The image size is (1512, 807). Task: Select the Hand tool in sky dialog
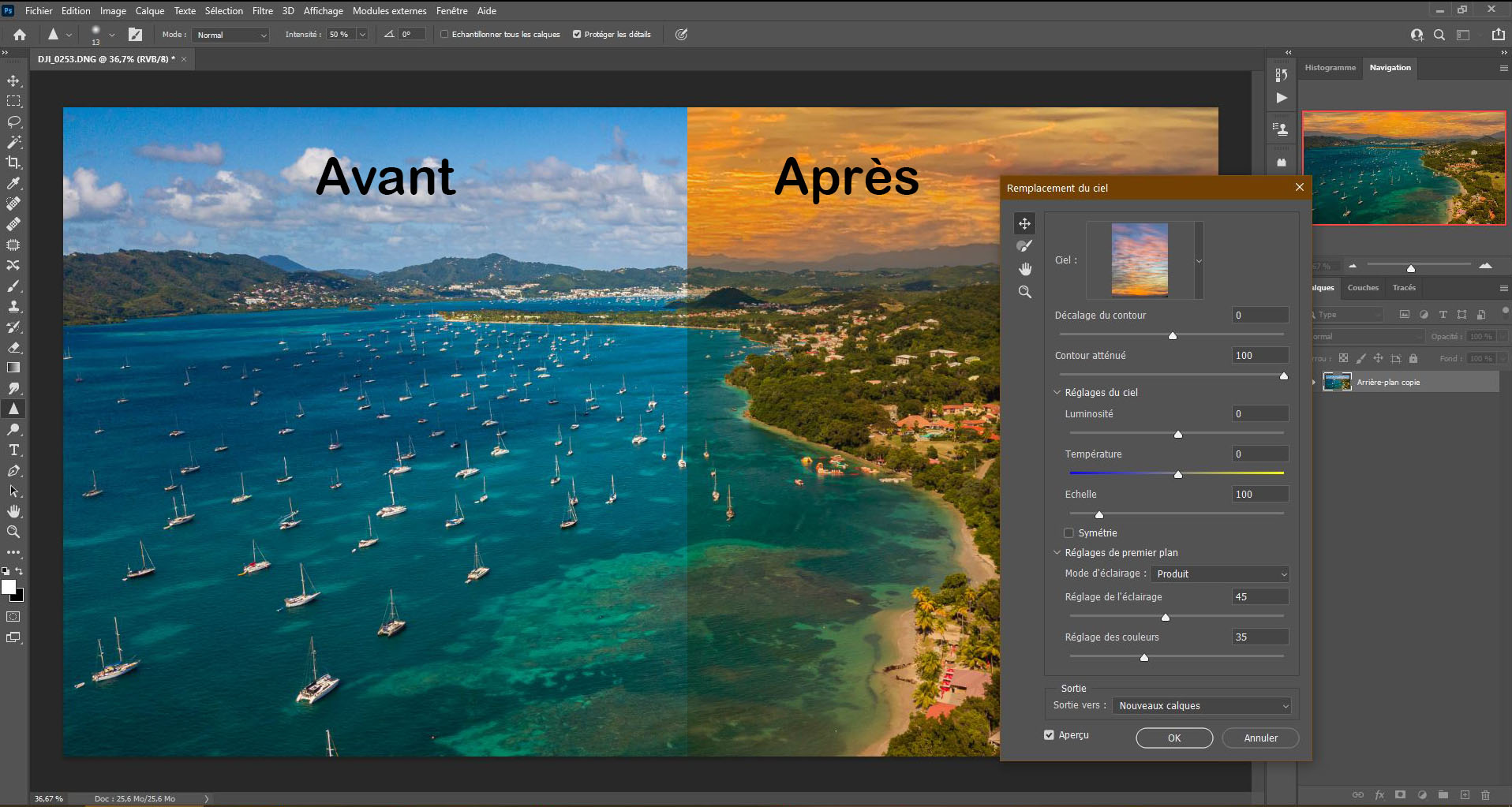coord(1024,269)
